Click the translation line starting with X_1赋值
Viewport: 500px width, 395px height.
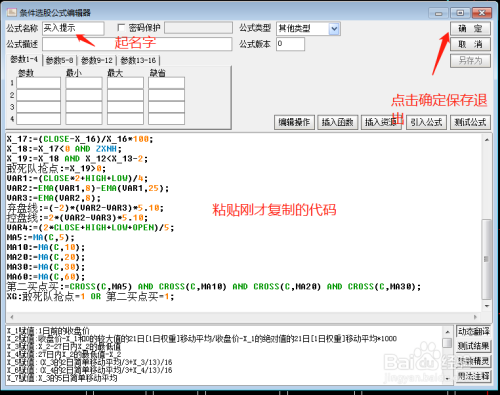[48, 331]
